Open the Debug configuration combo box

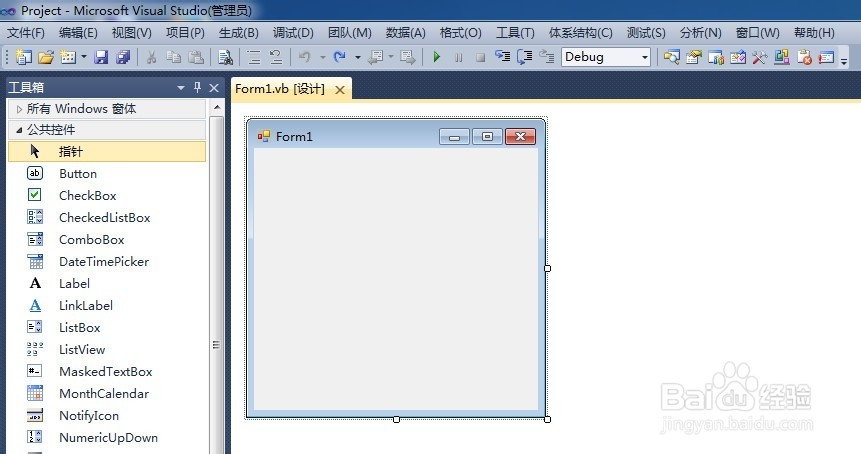click(x=606, y=57)
